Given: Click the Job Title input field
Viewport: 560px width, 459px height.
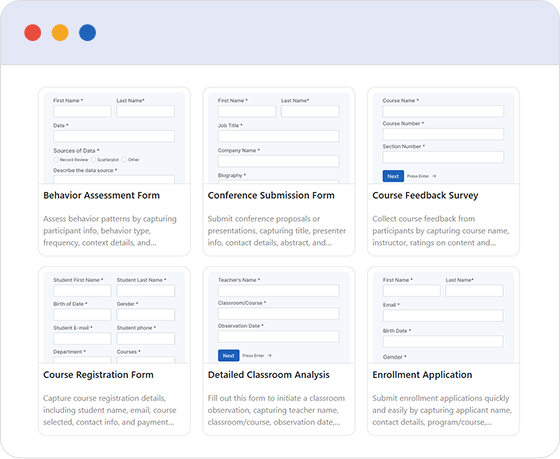Looking at the screenshot, I should pos(279,136).
